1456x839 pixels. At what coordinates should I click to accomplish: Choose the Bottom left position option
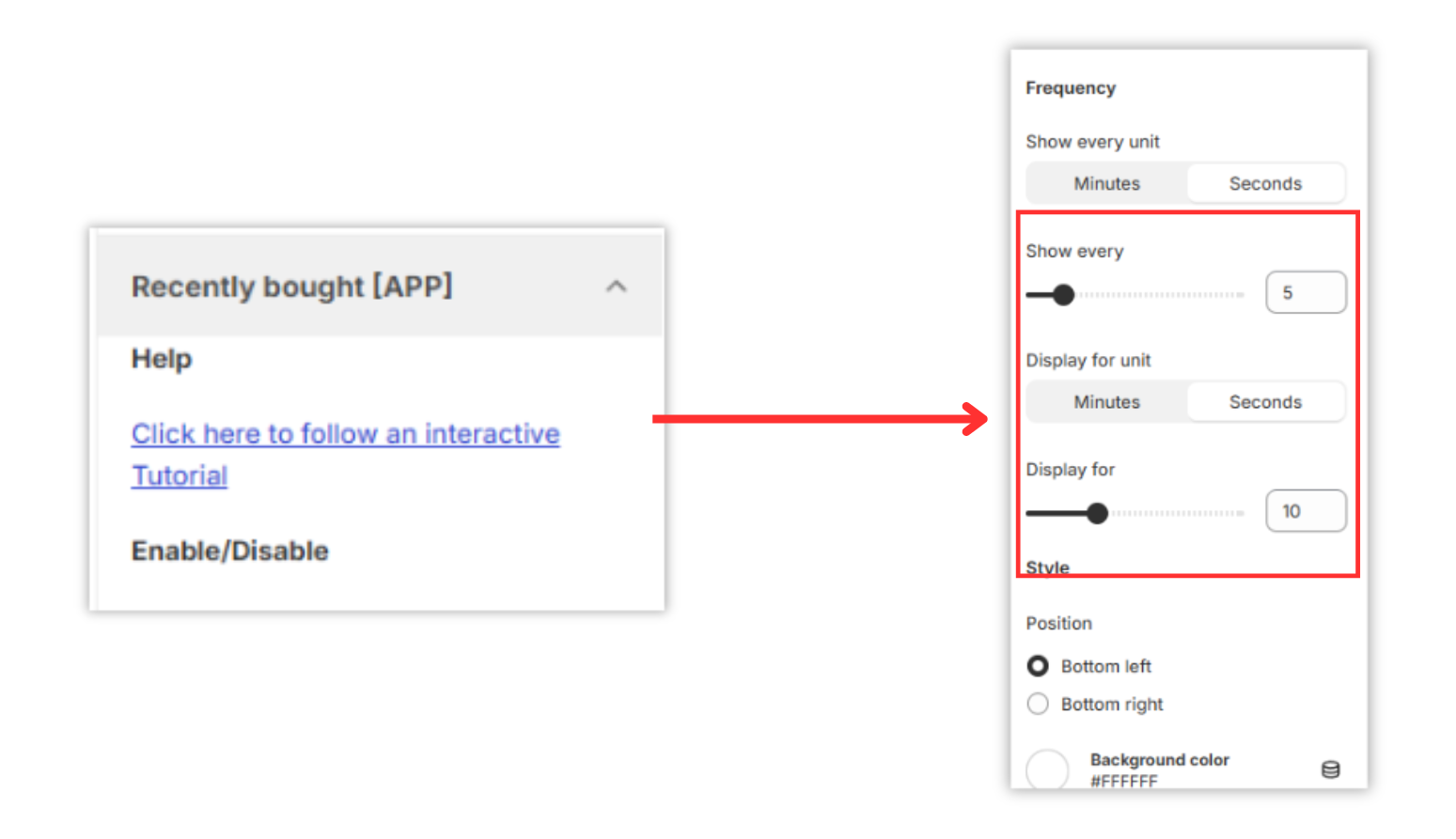click(1038, 665)
